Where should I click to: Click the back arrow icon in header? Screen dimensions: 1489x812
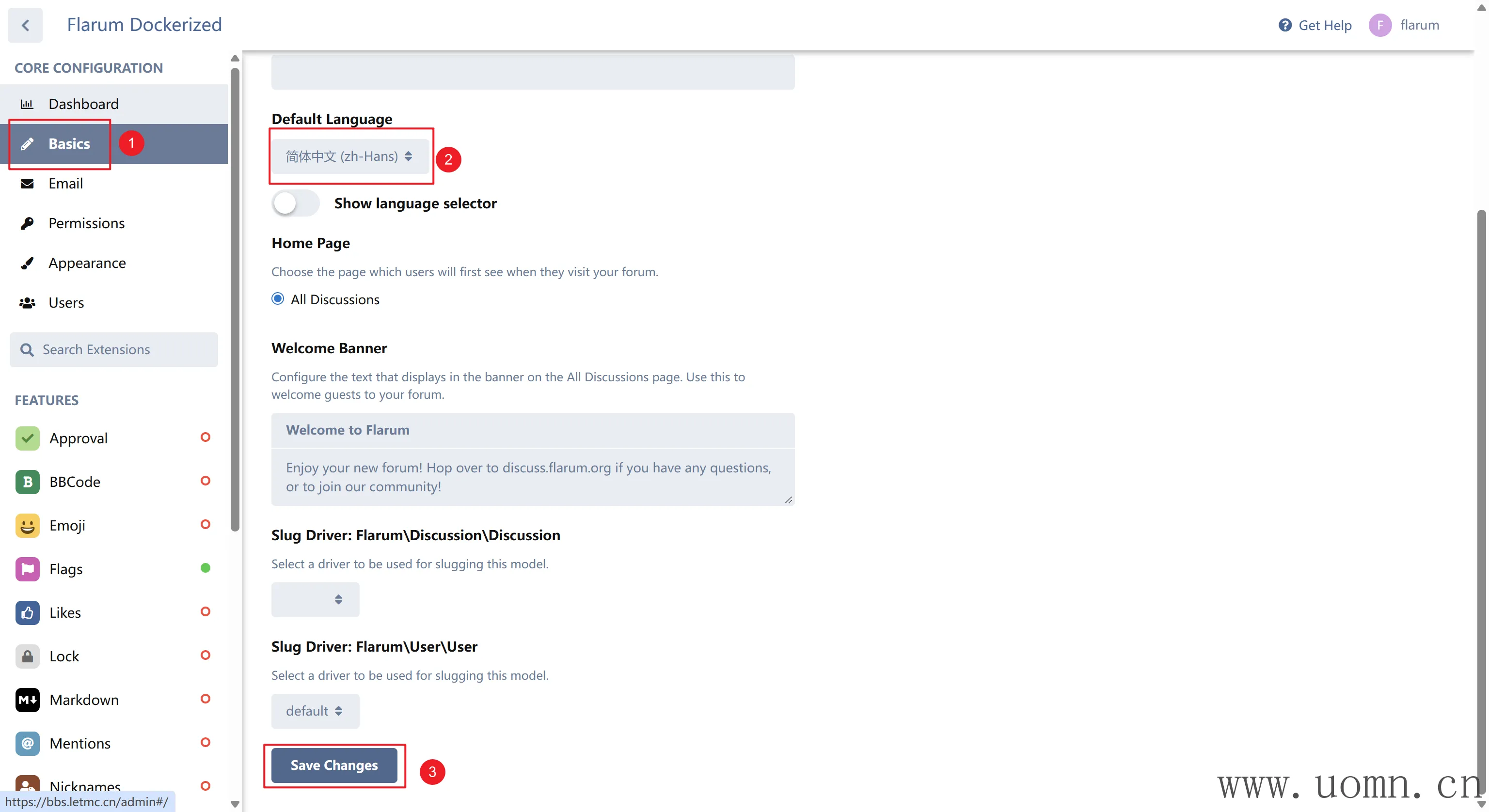click(25, 25)
